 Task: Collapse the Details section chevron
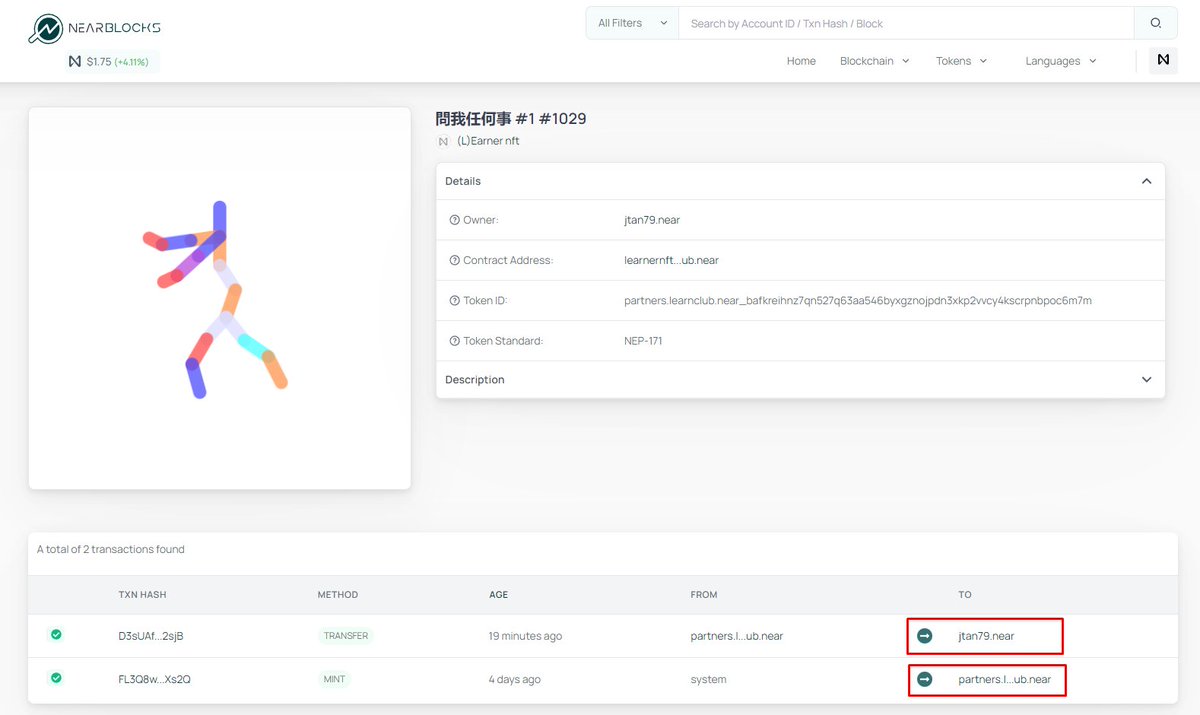1146,181
